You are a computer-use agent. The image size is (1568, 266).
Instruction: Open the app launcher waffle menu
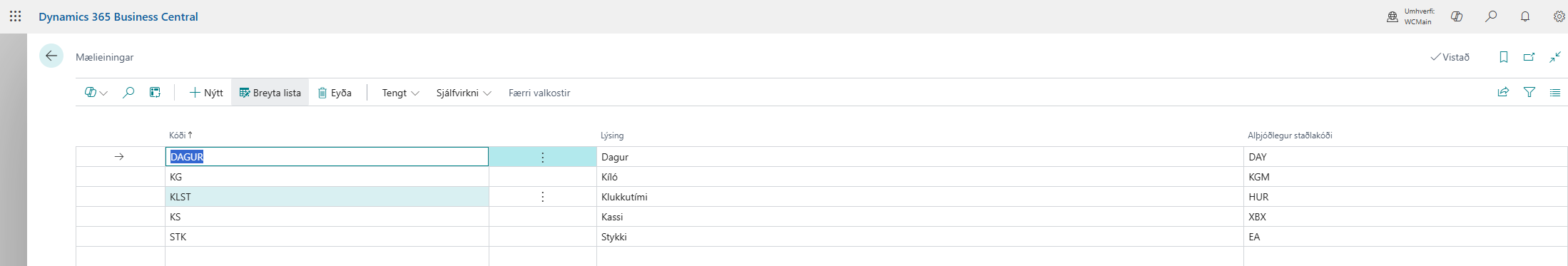tap(15, 16)
